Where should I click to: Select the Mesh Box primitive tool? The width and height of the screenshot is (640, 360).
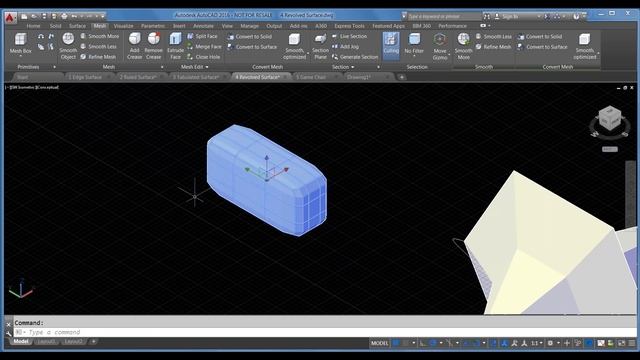pyautogui.click(x=20, y=44)
